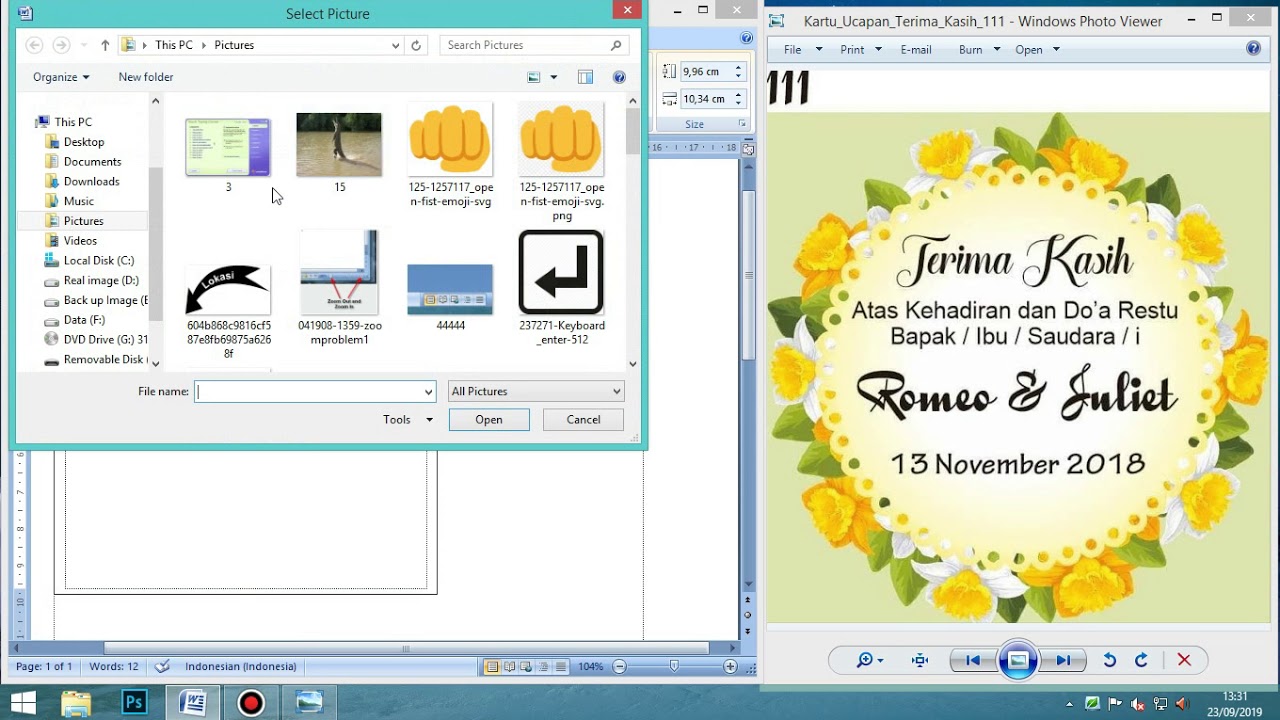Increase the 9,96 cm height spinner
This screenshot has height=720, width=1280.
[738, 68]
